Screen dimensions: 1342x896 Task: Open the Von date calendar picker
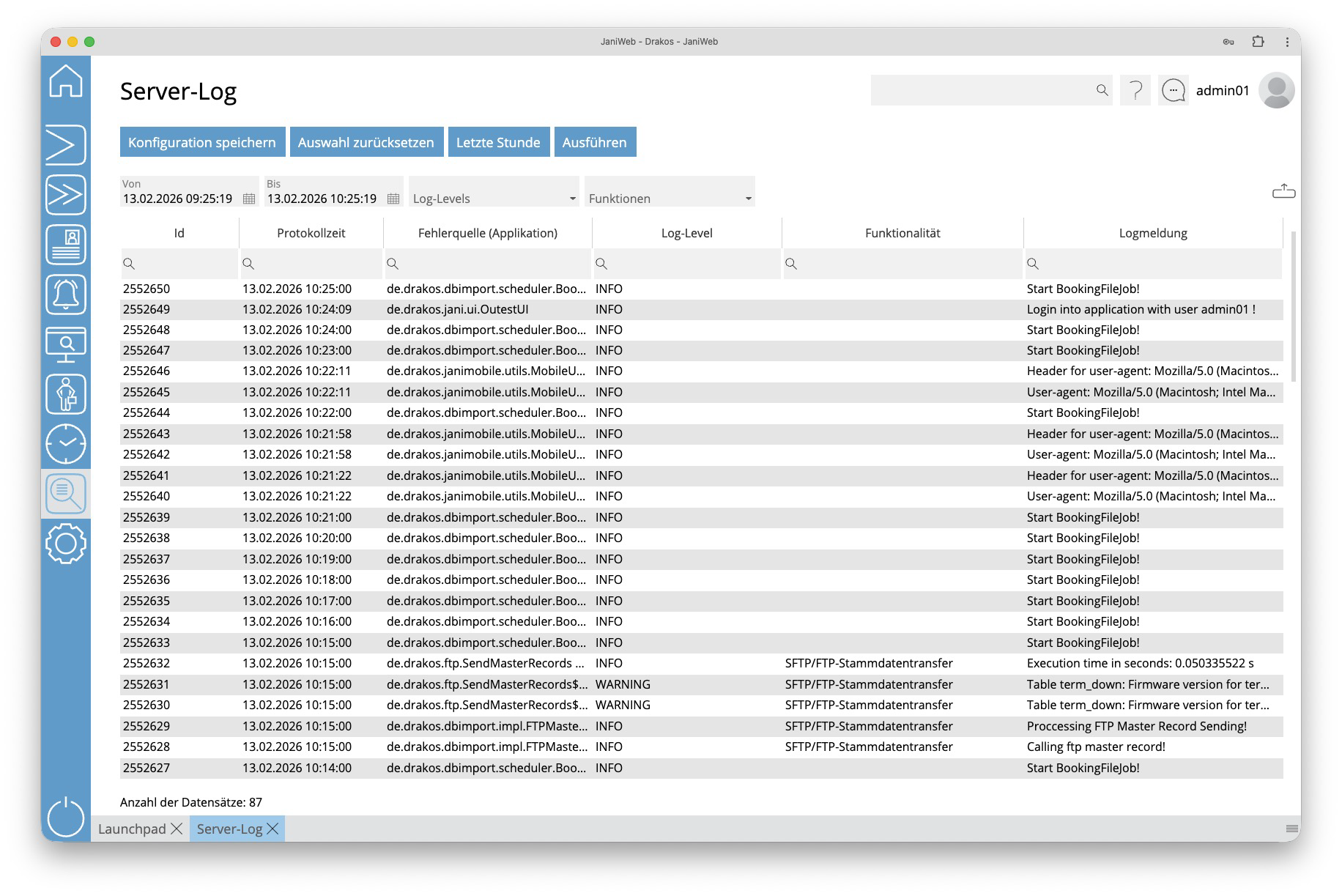[249, 199]
